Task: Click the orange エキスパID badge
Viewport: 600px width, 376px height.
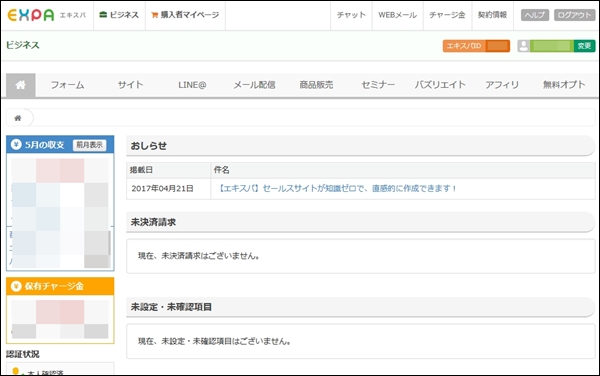Action: pos(476,46)
